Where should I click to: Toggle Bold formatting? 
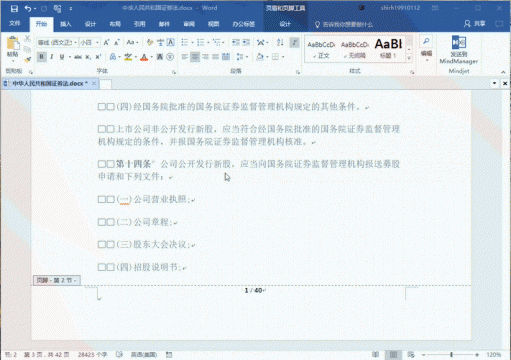41,57
